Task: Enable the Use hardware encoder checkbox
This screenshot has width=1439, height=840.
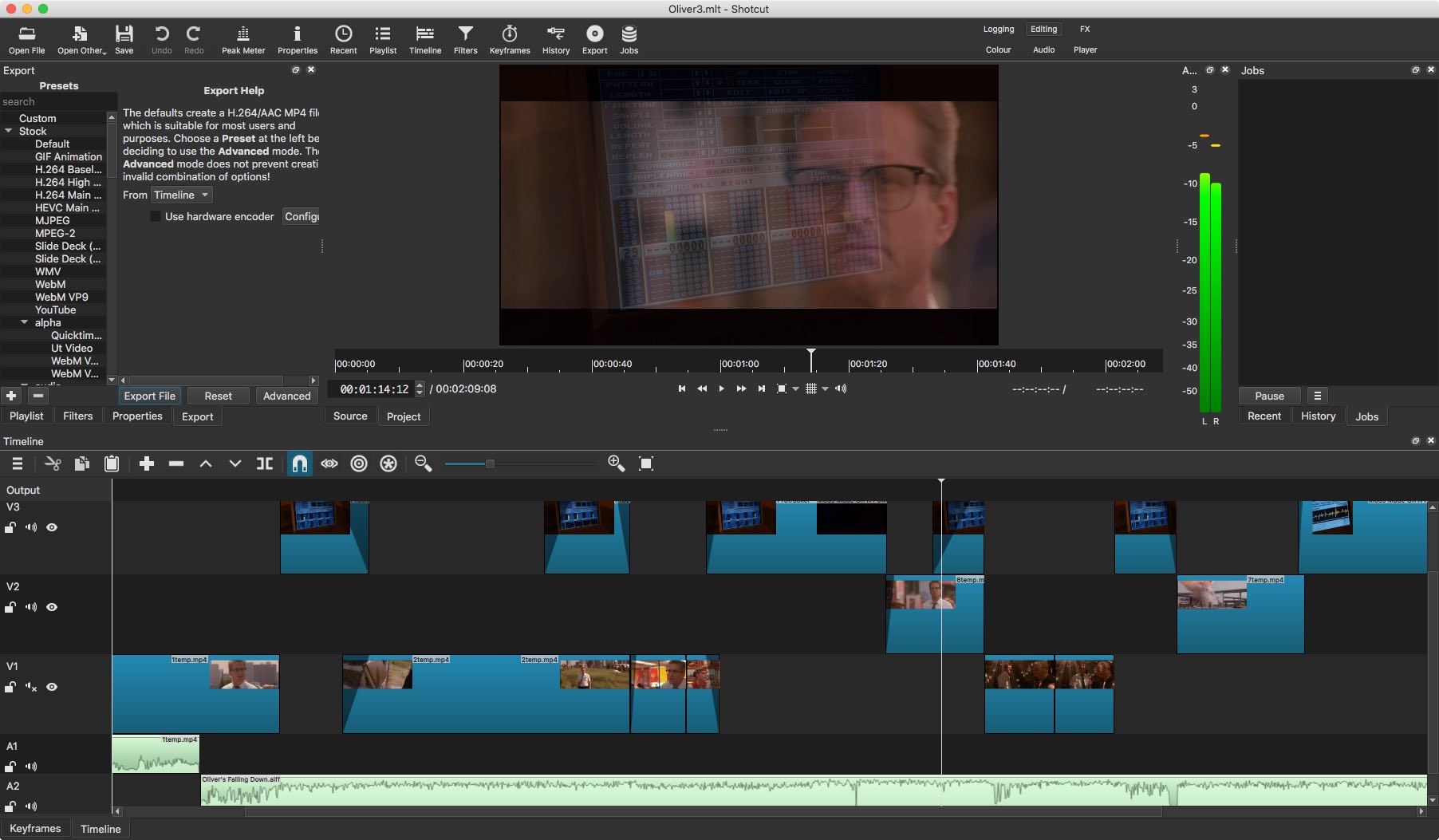Action: [x=156, y=216]
